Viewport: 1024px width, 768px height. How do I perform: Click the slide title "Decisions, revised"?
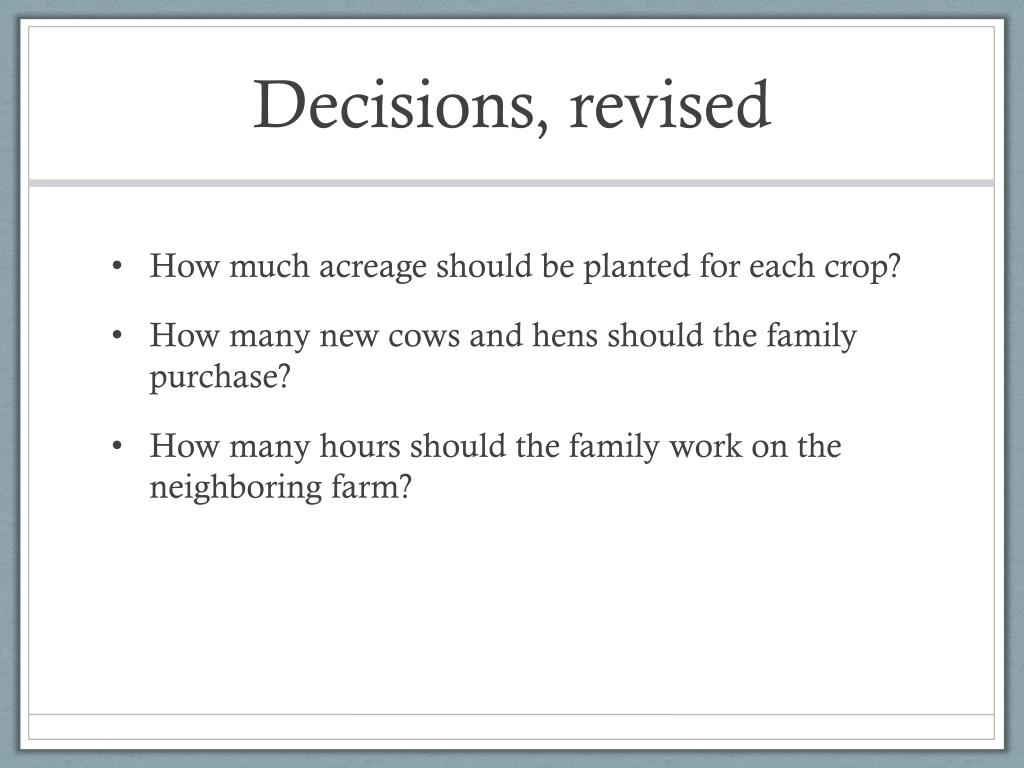pos(512,106)
